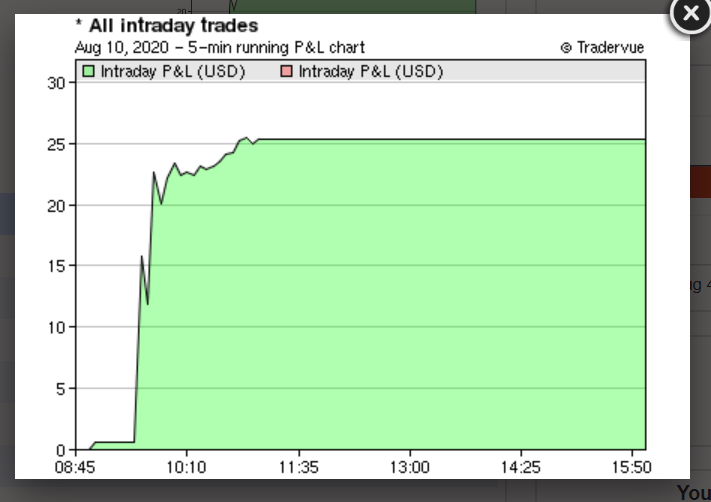Select the second Intraday P&L (USD) legend label
This screenshot has height=502, width=711.
point(370,71)
